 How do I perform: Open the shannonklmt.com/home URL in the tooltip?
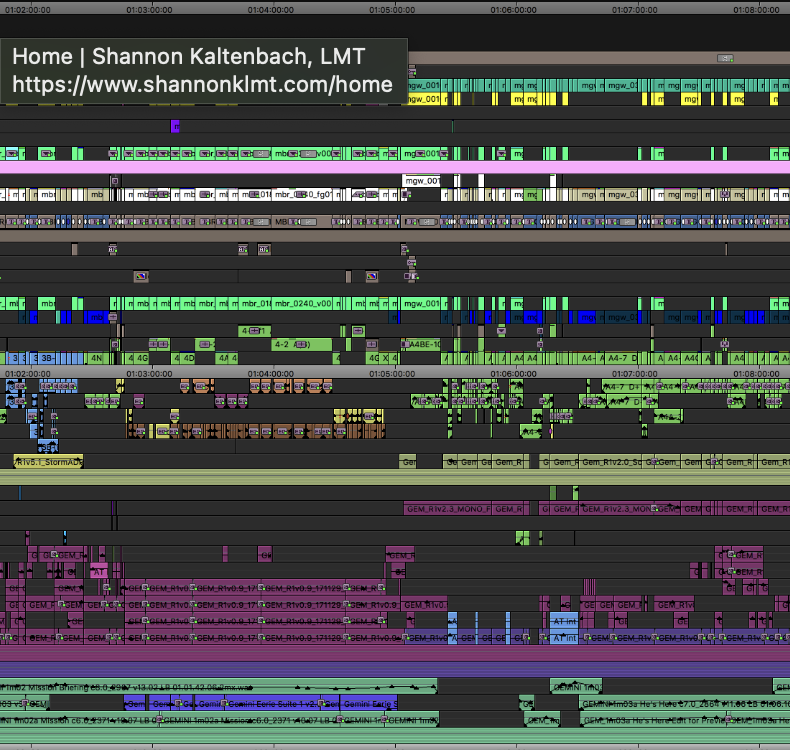pos(202,85)
